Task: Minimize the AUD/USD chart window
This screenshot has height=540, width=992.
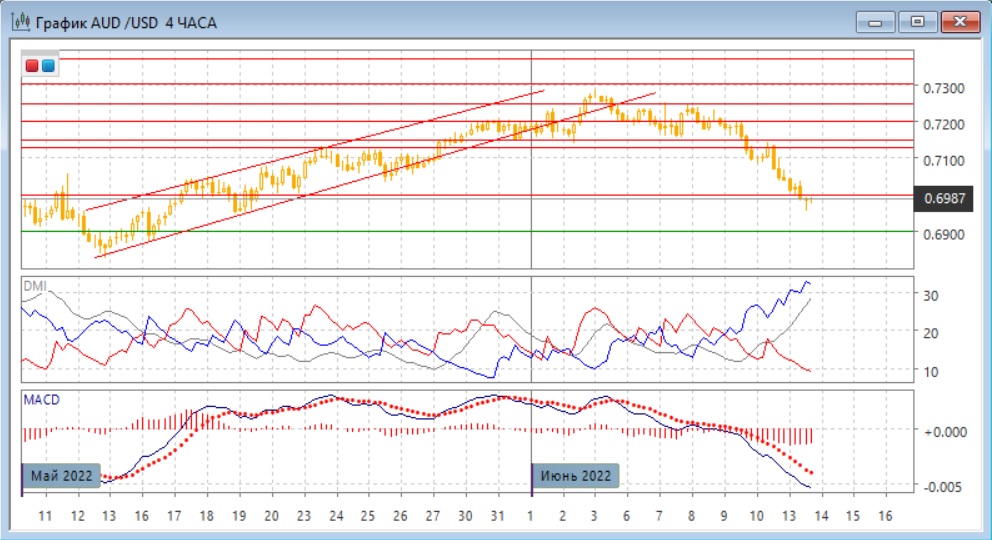Action: coord(875,21)
